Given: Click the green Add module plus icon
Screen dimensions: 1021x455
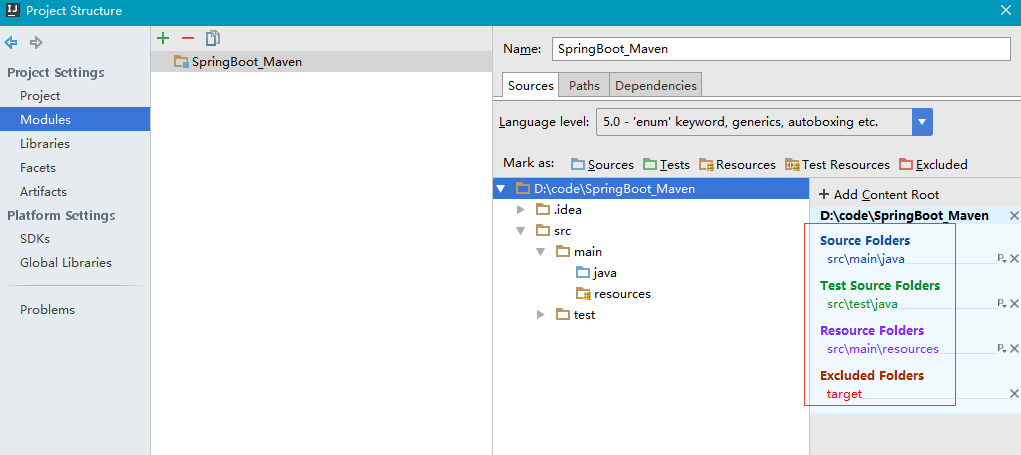Looking at the screenshot, I should click(x=163, y=39).
